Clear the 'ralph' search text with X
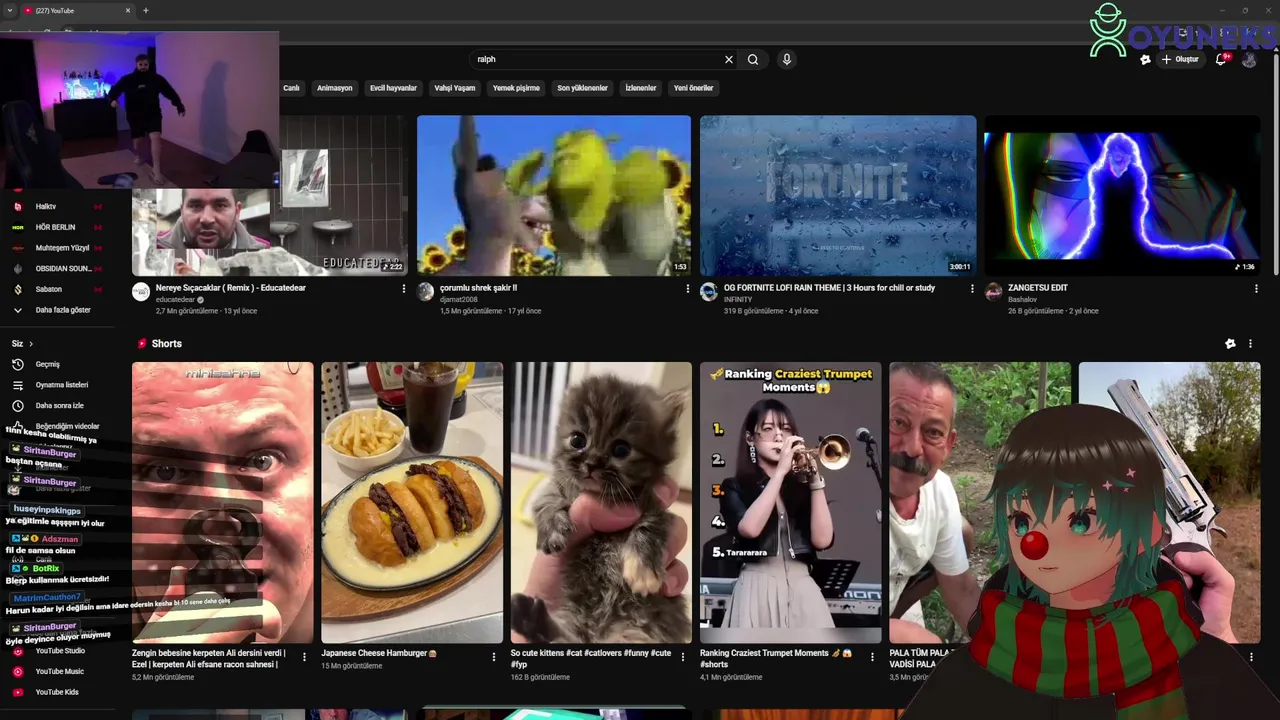The width and height of the screenshot is (1280, 720). (x=729, y=60)
